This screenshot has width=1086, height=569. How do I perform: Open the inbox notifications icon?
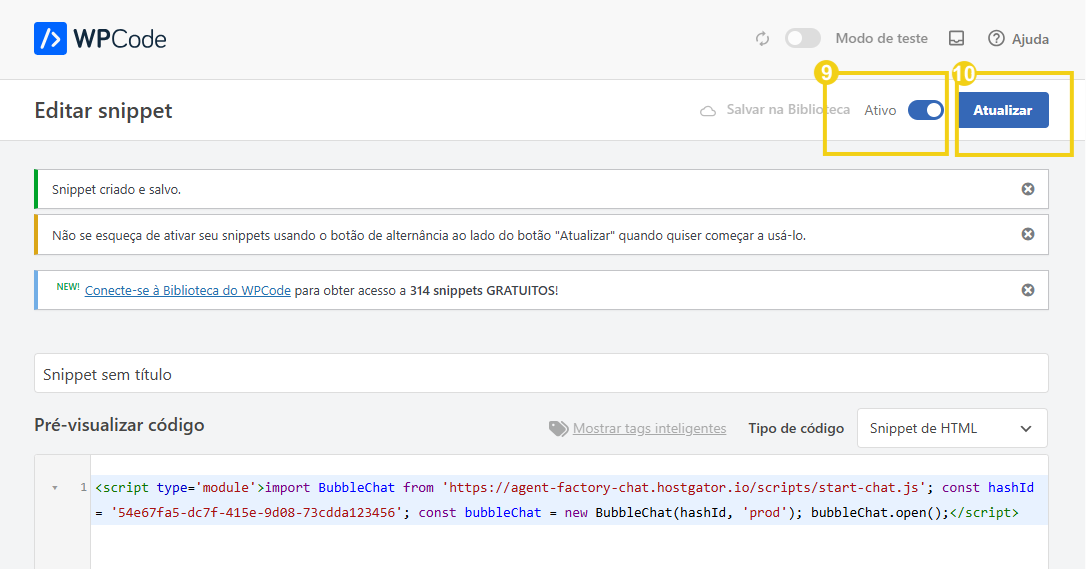[x=956, y=38]
